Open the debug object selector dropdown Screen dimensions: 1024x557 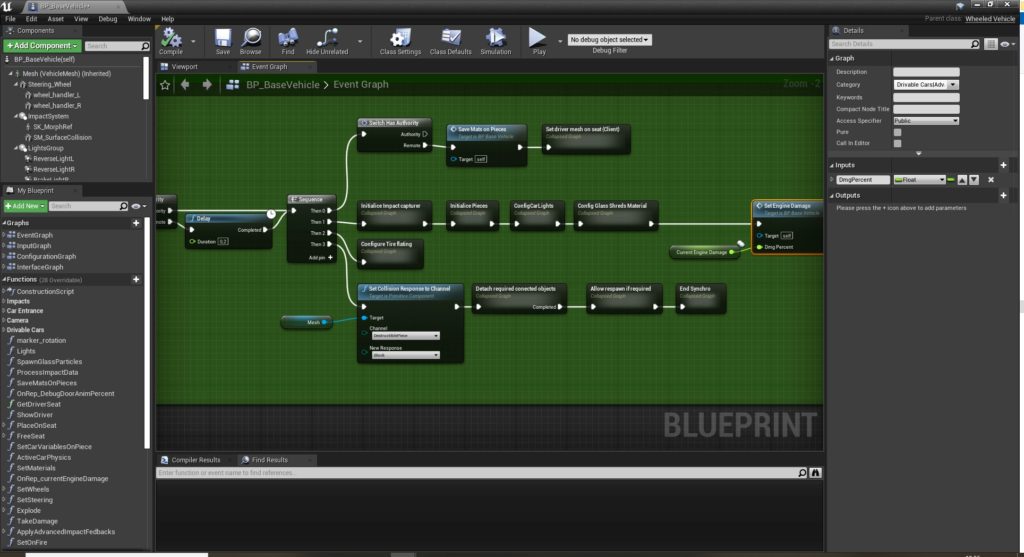609,40
